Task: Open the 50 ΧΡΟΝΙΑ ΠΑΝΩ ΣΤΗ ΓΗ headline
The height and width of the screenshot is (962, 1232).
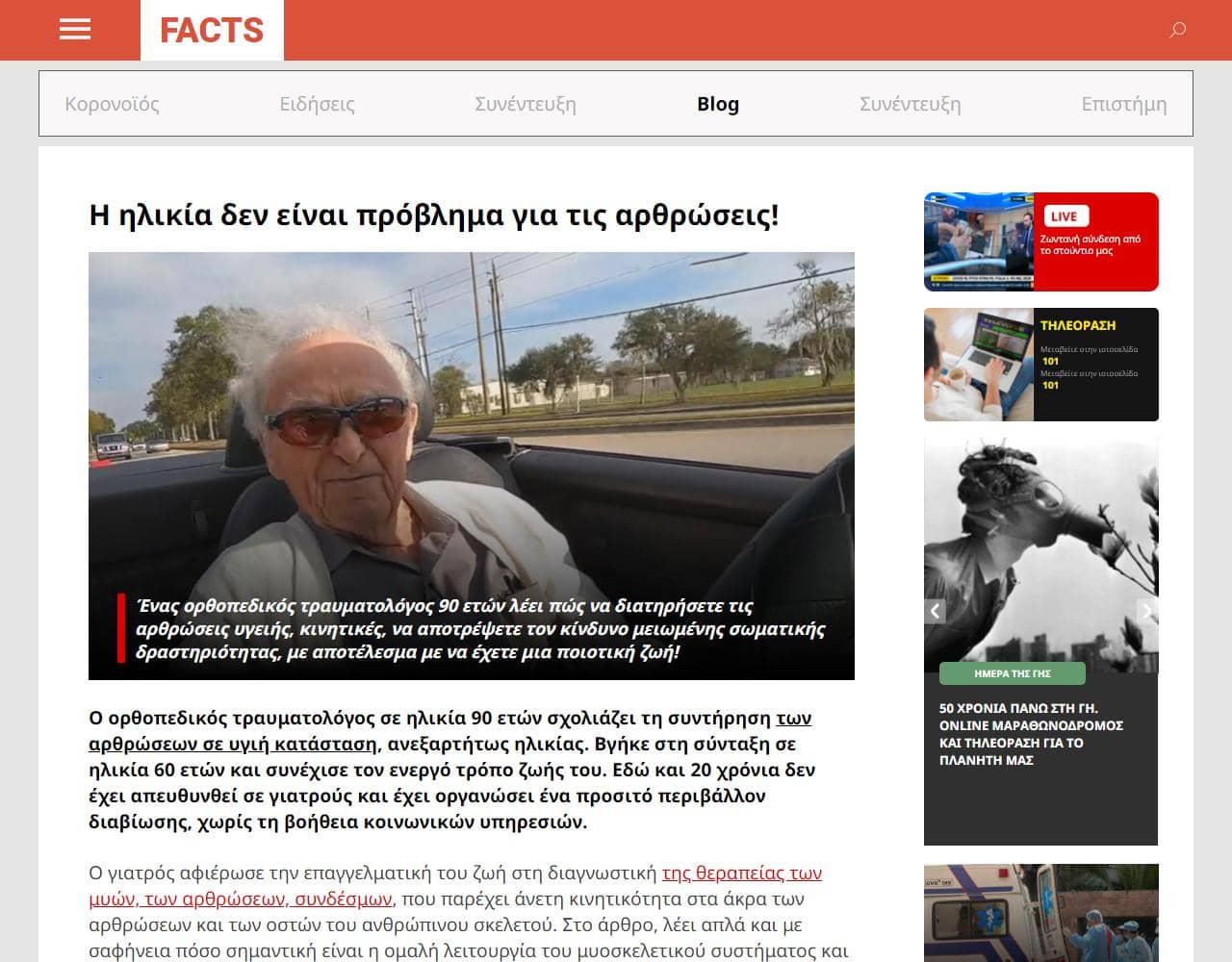Action: point(1031,734)
